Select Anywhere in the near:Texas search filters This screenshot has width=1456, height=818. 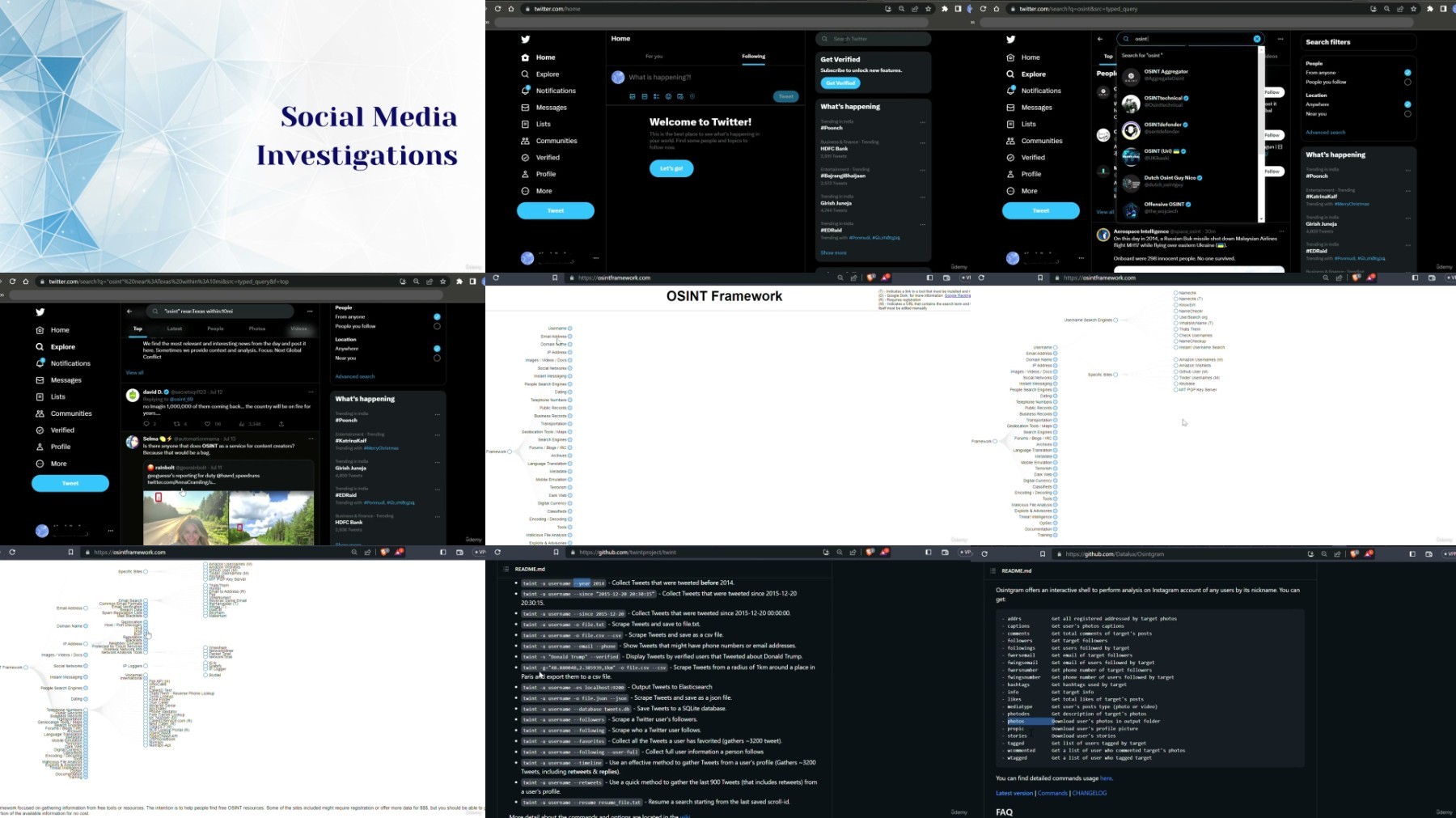[x=437, y=349]
